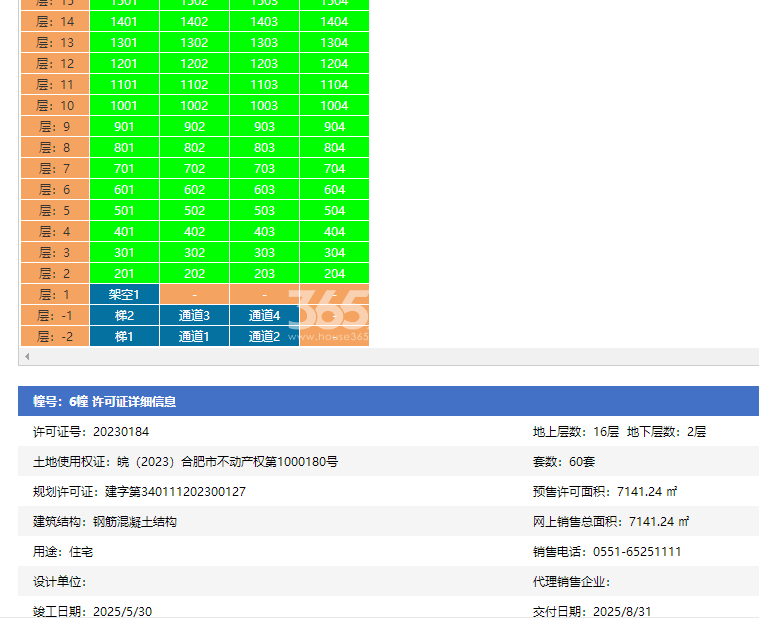Click unit 1104 on floor 11

334,85
